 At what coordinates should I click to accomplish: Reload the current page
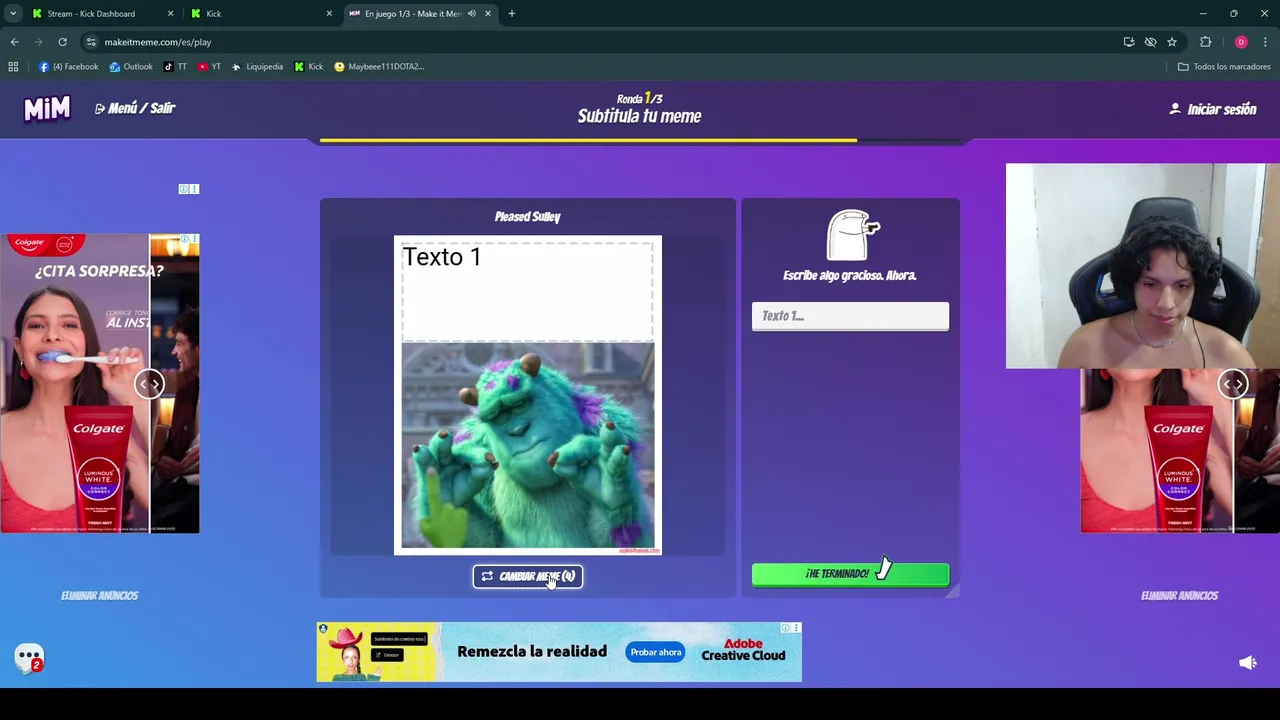(62, 42)
